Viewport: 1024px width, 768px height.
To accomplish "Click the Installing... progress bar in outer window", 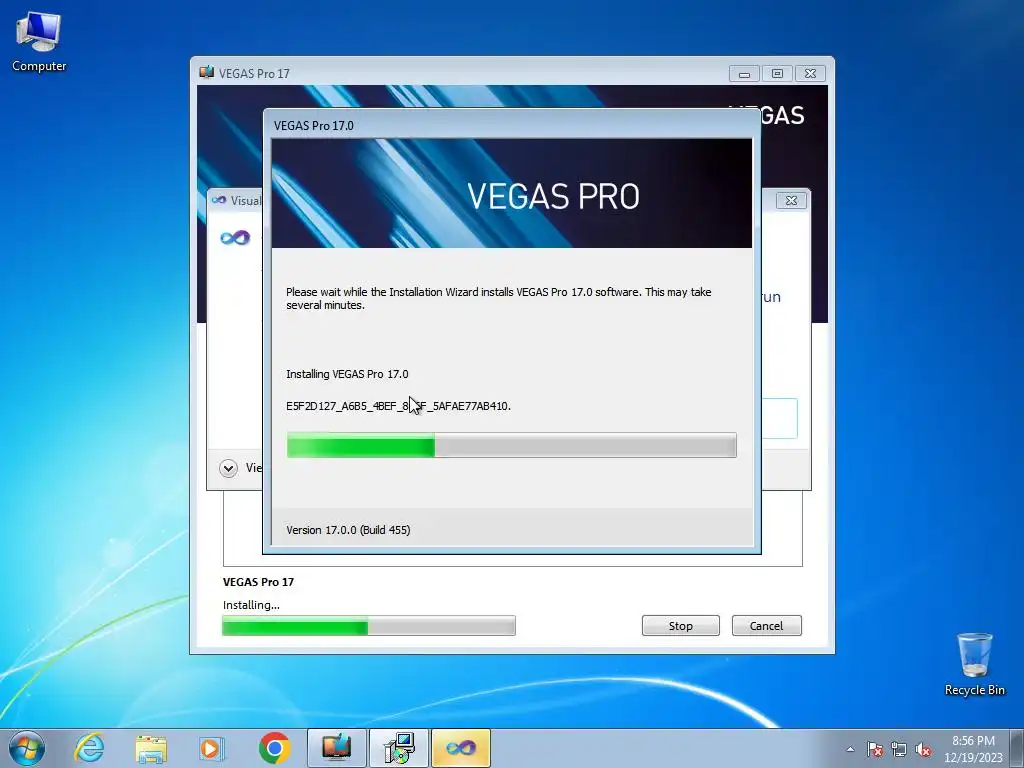I will pos(369,626).
